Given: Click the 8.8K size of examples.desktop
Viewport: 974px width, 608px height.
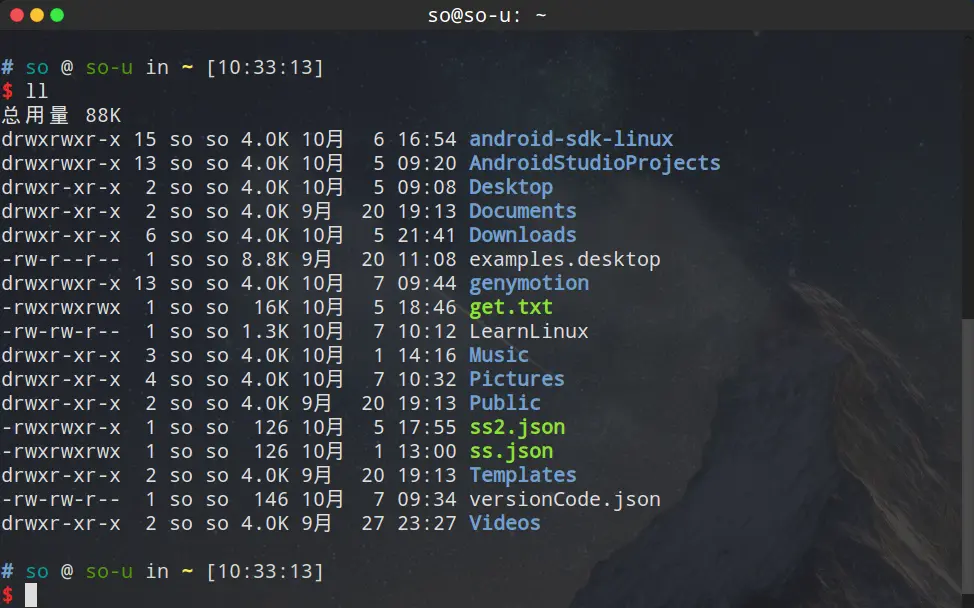Looking at the screenshot, I should tap(265, 260).
